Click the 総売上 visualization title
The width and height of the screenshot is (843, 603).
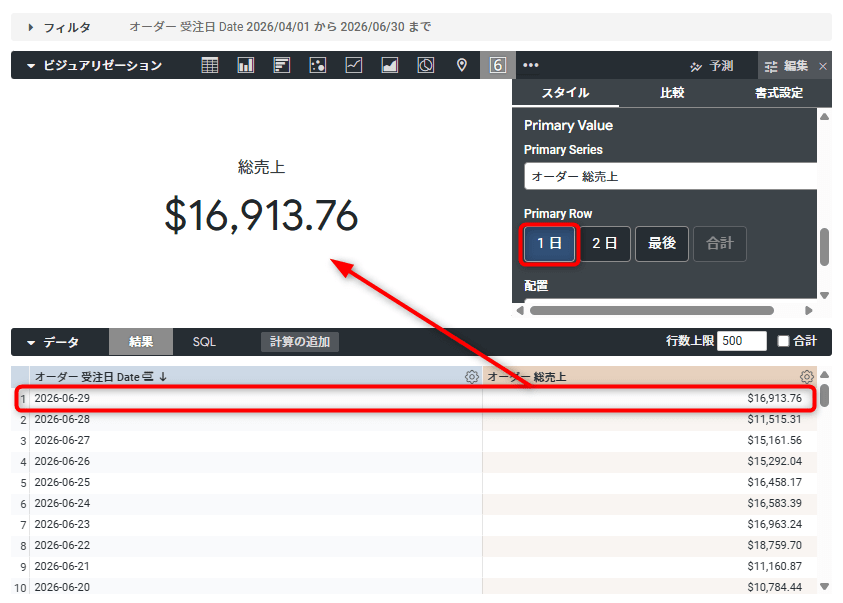[x=261, y=167]
